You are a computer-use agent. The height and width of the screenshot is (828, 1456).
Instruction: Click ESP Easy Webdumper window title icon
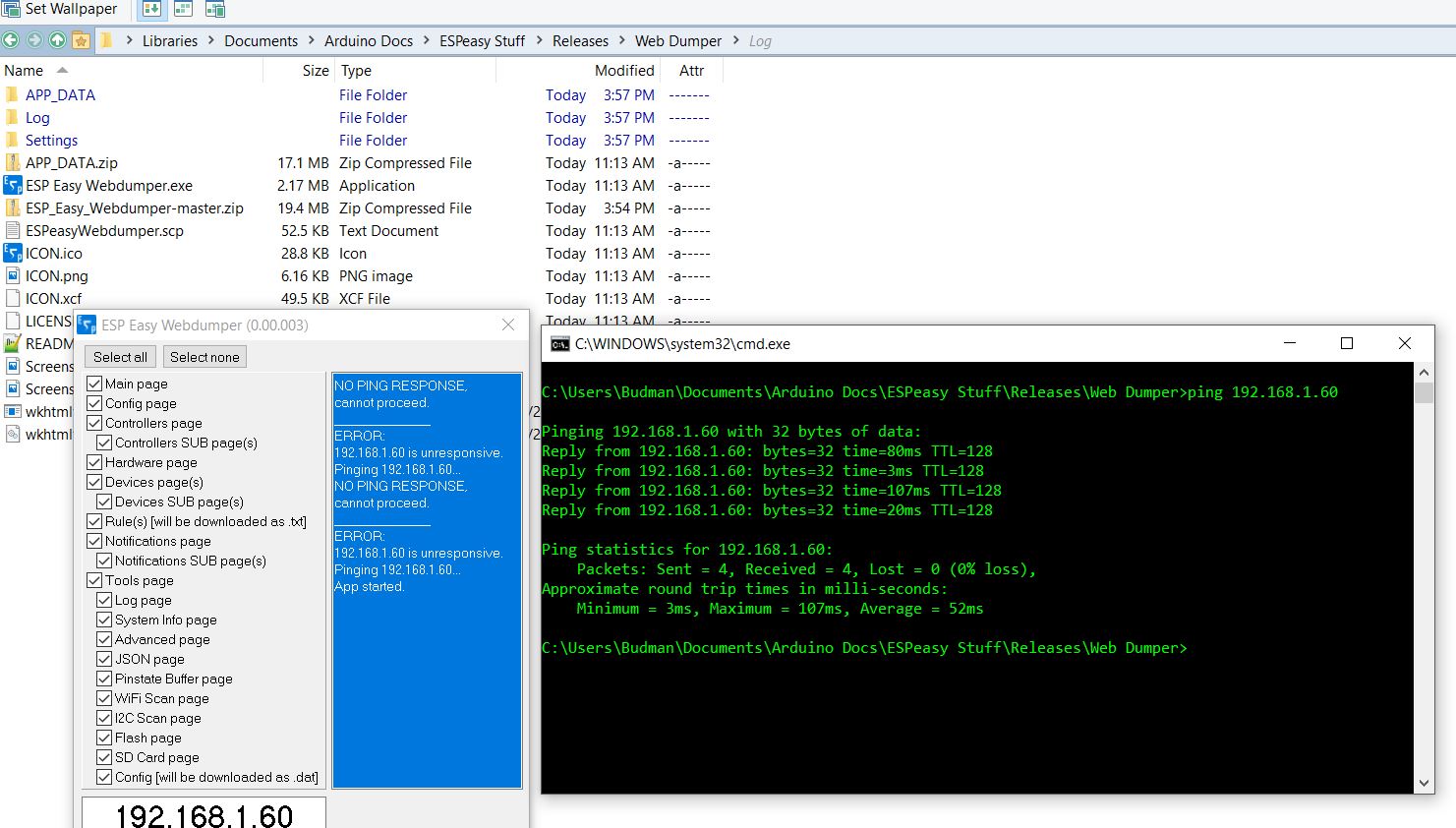tap(87, 325)
